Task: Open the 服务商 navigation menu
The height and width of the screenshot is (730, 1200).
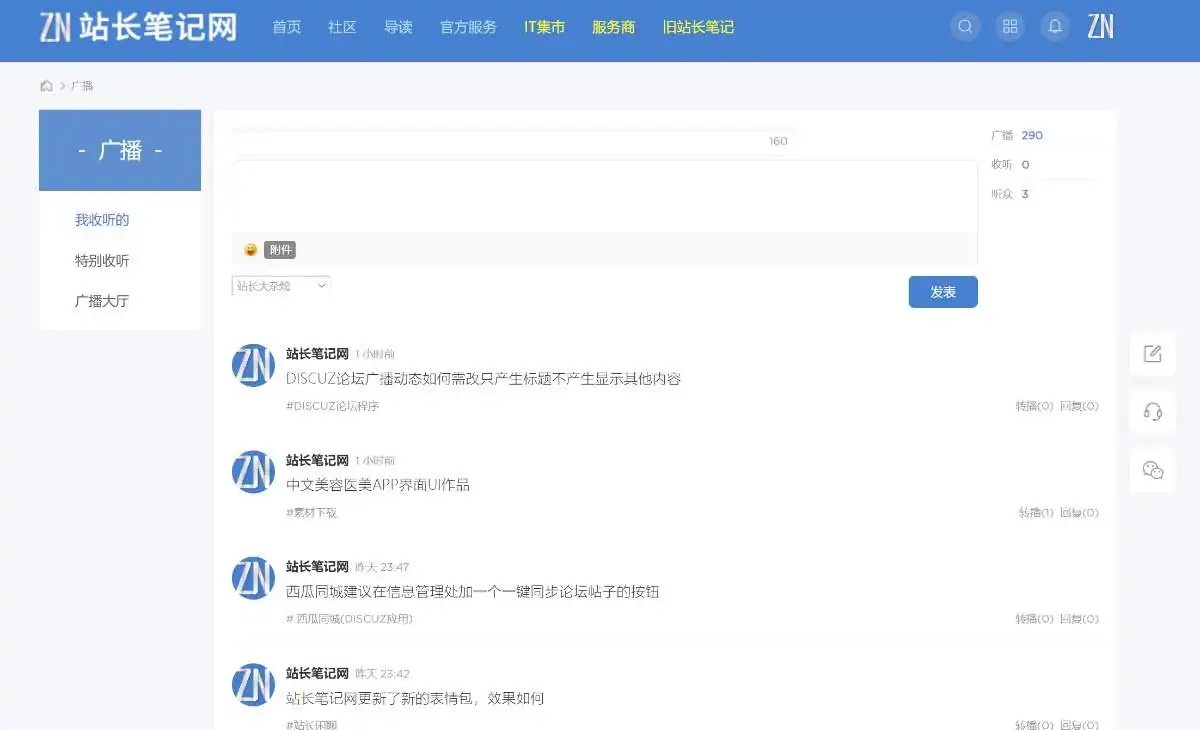Action: 612,27
